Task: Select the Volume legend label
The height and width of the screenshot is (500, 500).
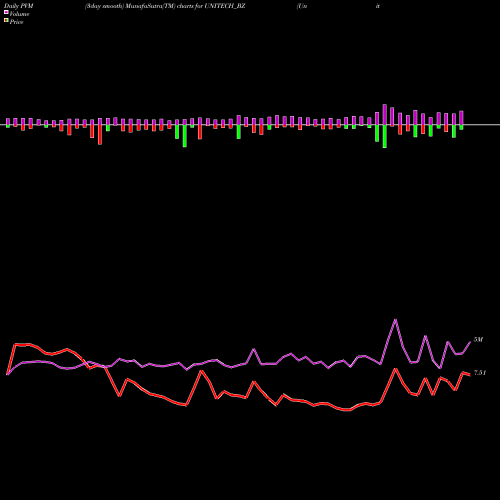Action: tap(19, 14)
